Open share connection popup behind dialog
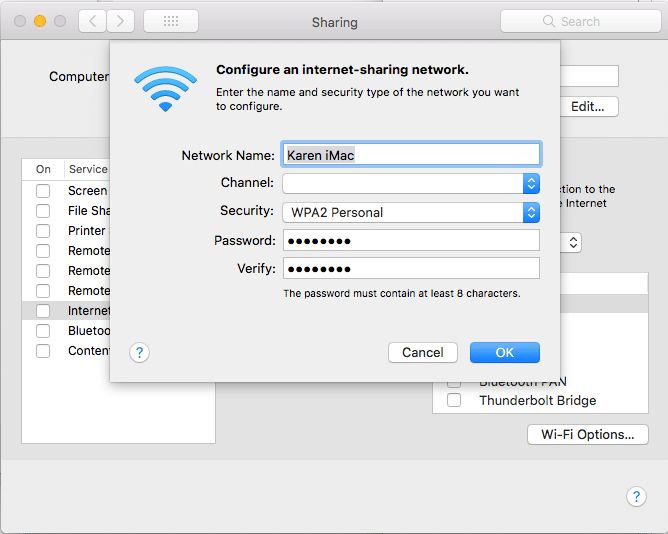The height and width of the screenshot is (534, 668). coord(573,242)
